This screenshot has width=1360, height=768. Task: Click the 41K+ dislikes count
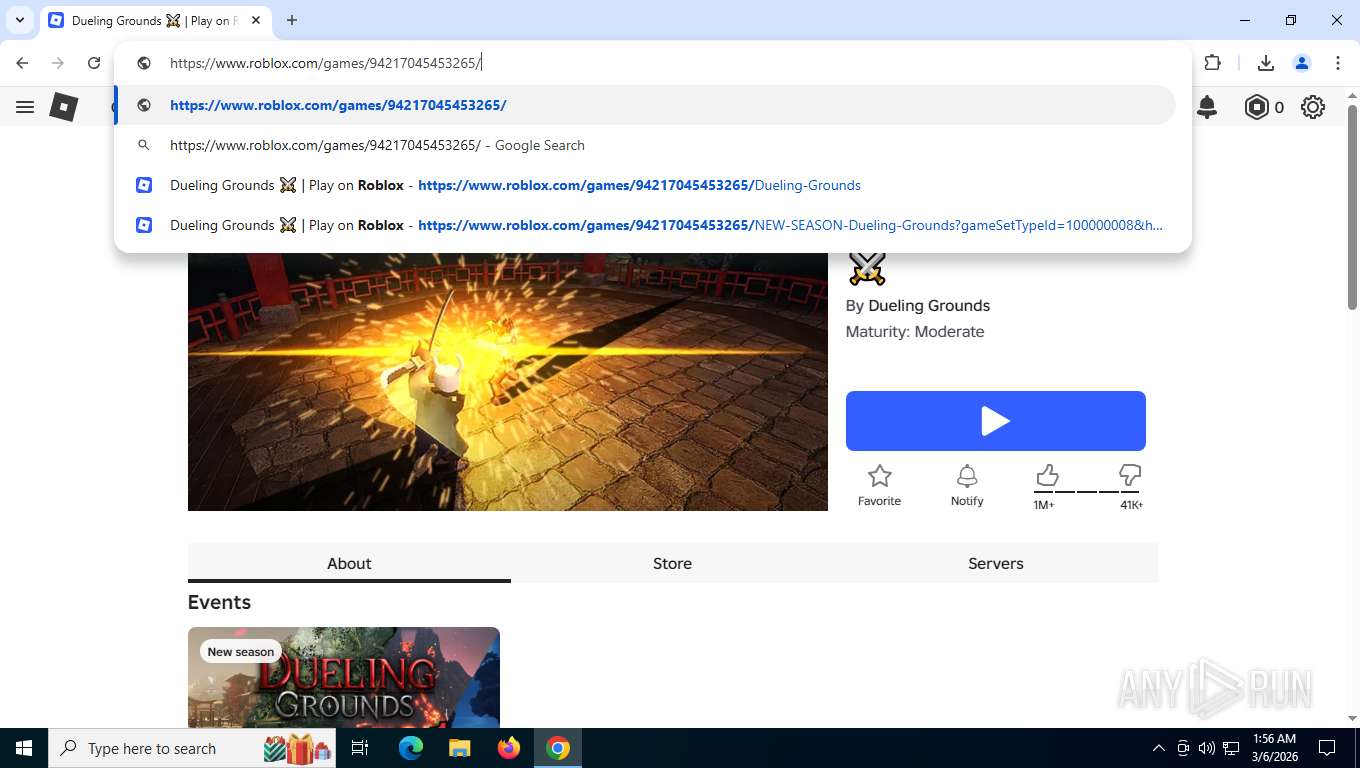coord(1131,505)
